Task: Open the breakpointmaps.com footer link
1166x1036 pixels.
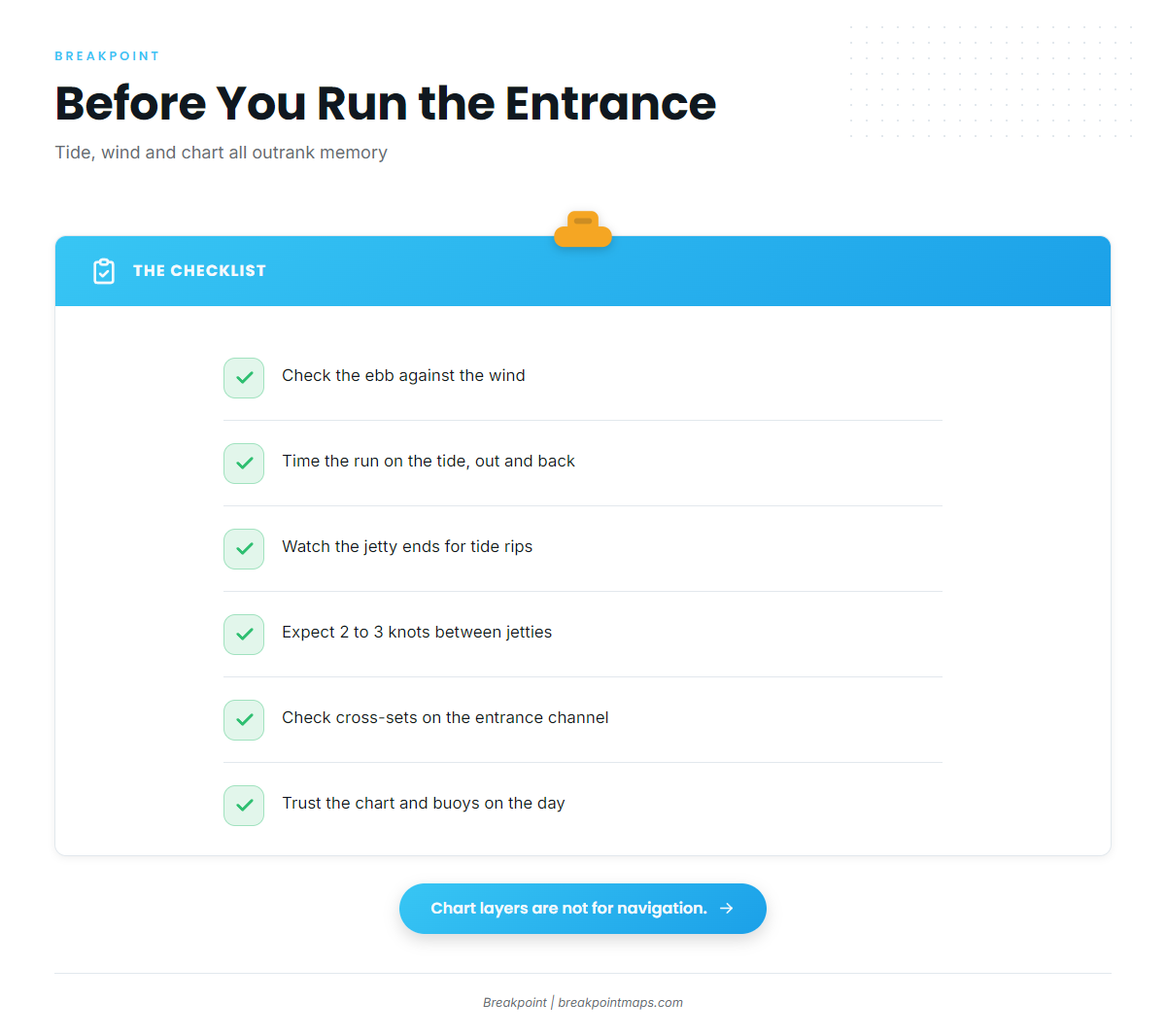Action: [x=620, y=1003]
